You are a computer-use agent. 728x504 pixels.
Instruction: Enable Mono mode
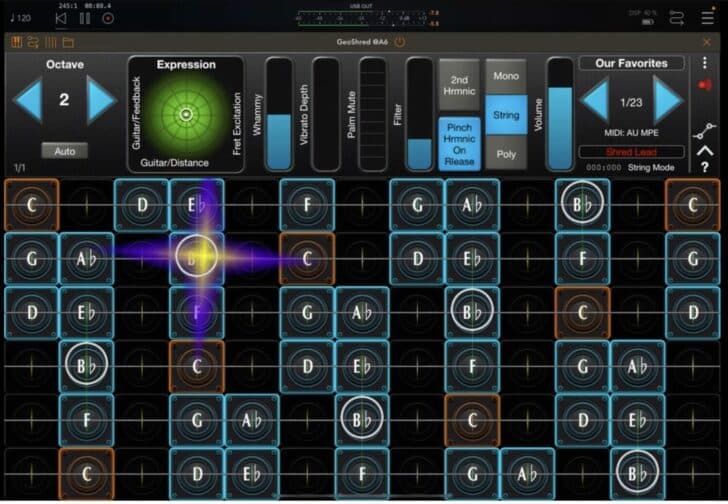click(x=506, y=75)
